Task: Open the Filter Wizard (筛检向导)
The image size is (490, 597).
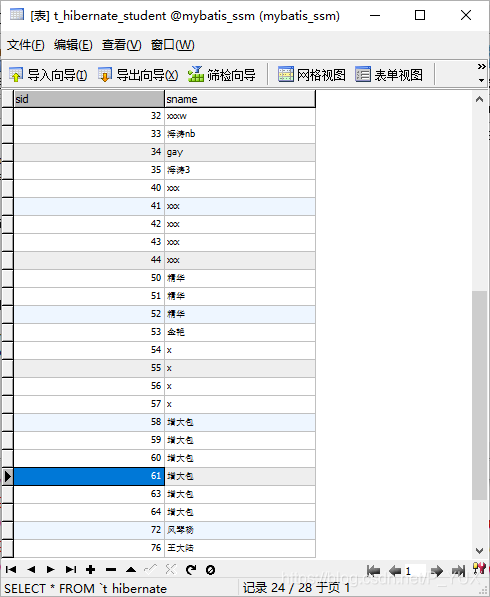Action: coord(222,75)
